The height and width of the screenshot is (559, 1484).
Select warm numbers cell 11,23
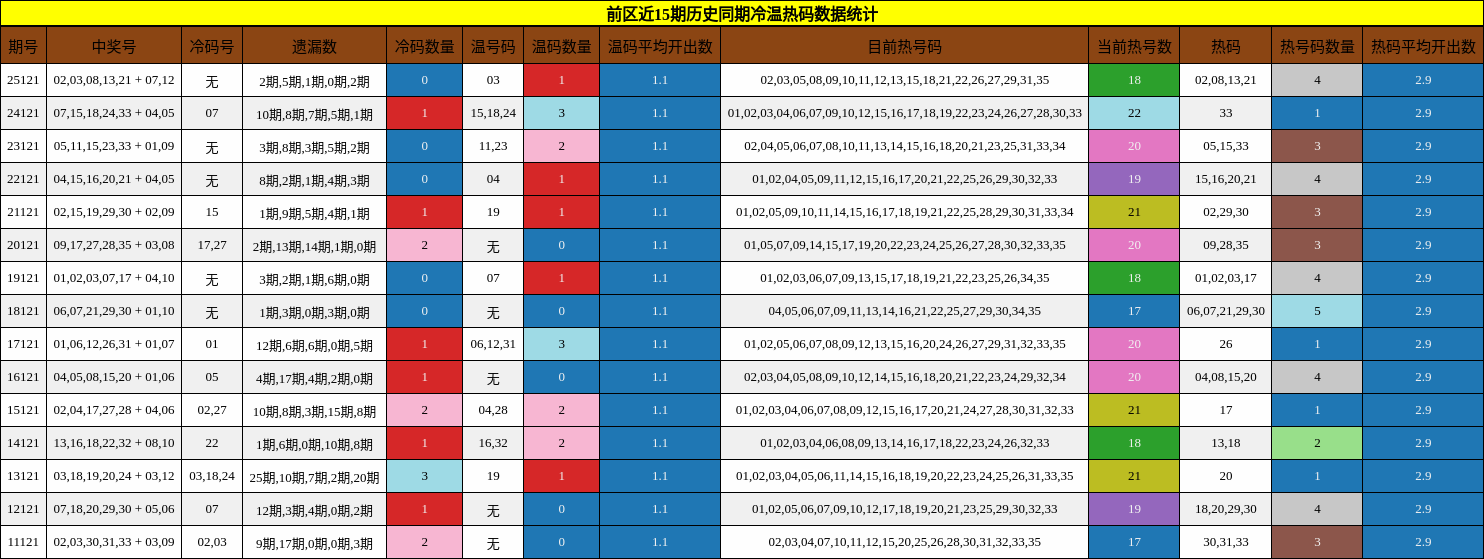493,146
